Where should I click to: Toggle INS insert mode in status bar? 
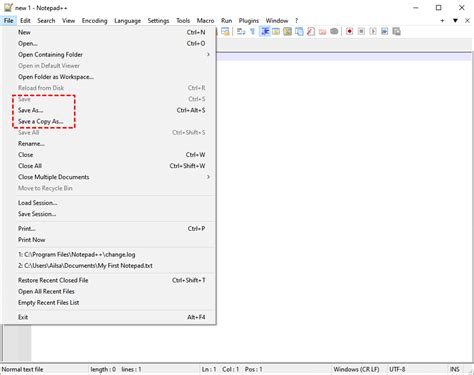(x=455, y=369)
